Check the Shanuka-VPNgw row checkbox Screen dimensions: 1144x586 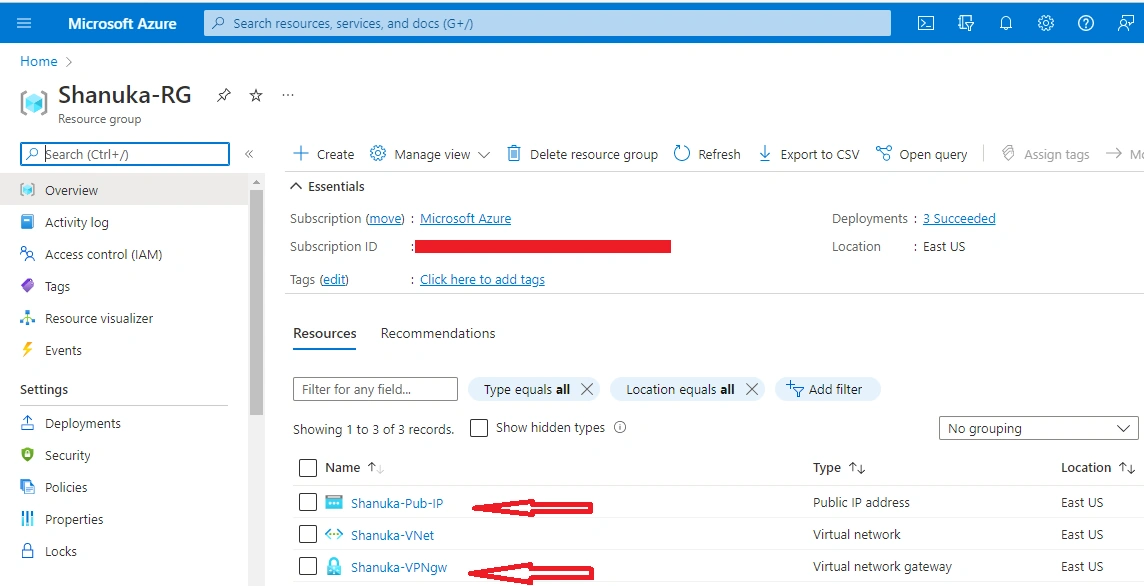(x=308, y=566)
